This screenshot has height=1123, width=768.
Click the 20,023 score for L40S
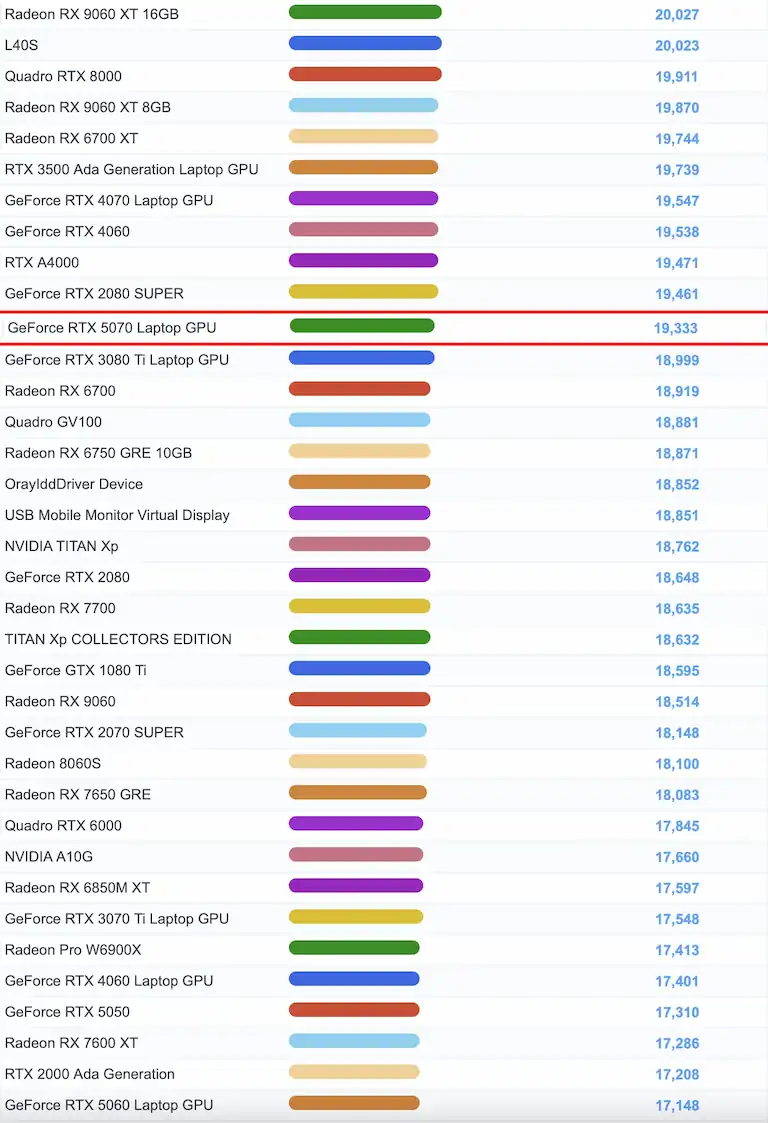pyautogui.click(x=677, y=46)
